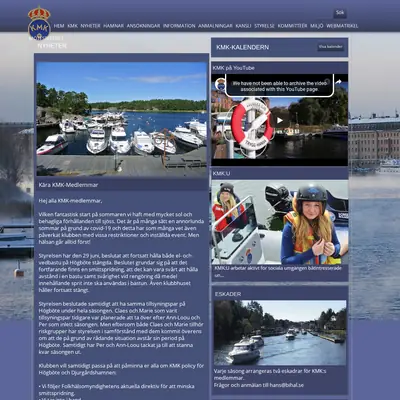Screen dimensions: 400x400
Task: Open the ANMÄLNINGAR menu item
Action: (215, 26)
